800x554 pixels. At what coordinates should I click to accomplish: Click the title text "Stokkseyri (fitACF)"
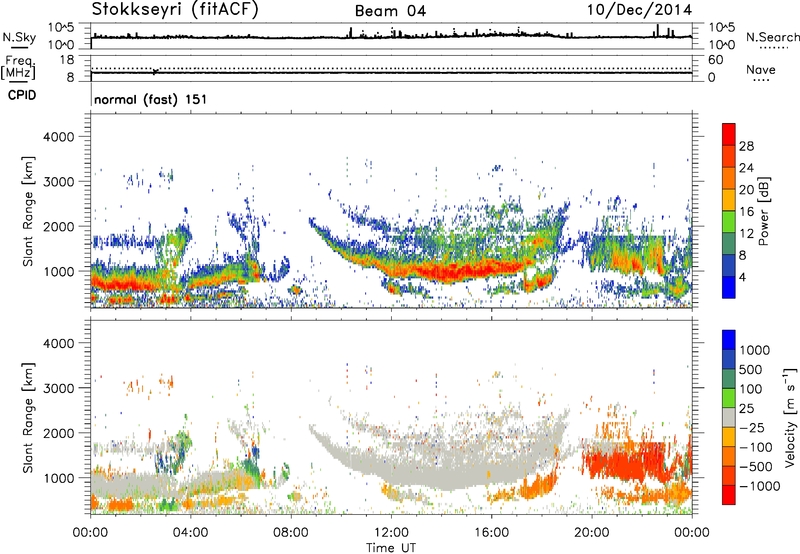(175, 10)
